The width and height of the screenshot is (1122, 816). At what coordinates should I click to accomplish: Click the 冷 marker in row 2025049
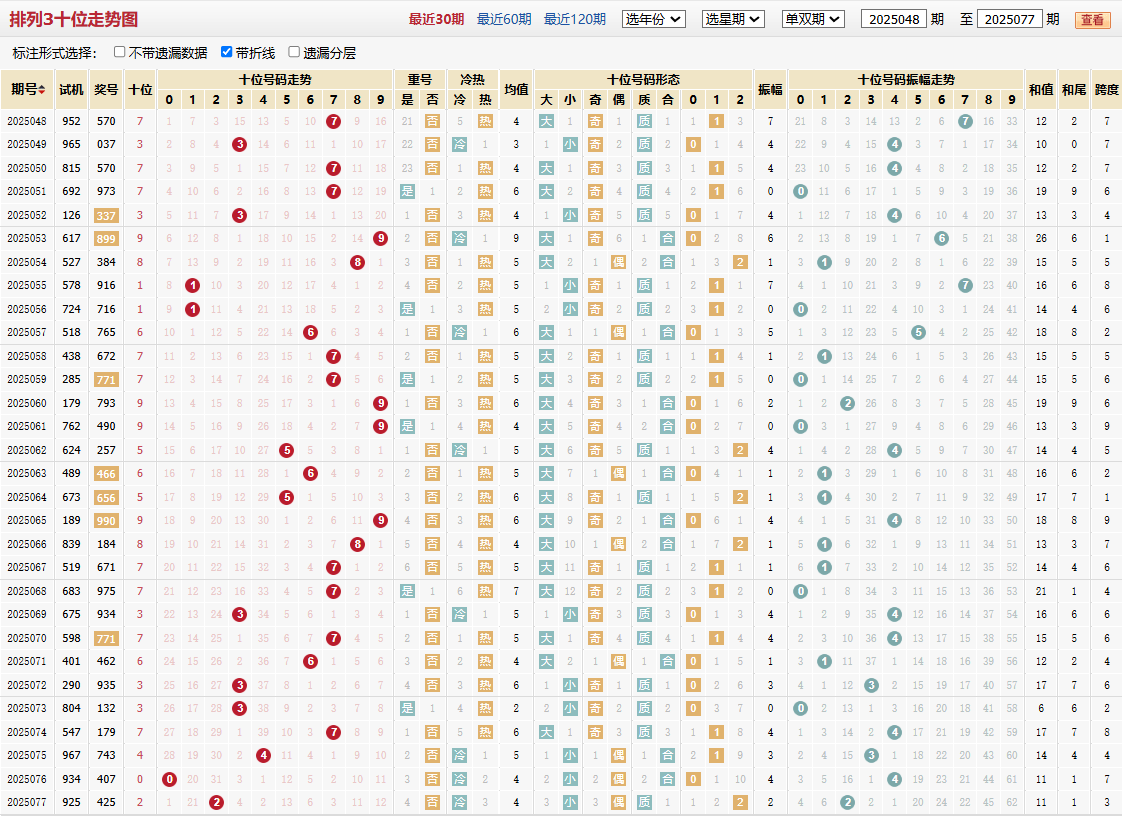[x=459, y=145]
